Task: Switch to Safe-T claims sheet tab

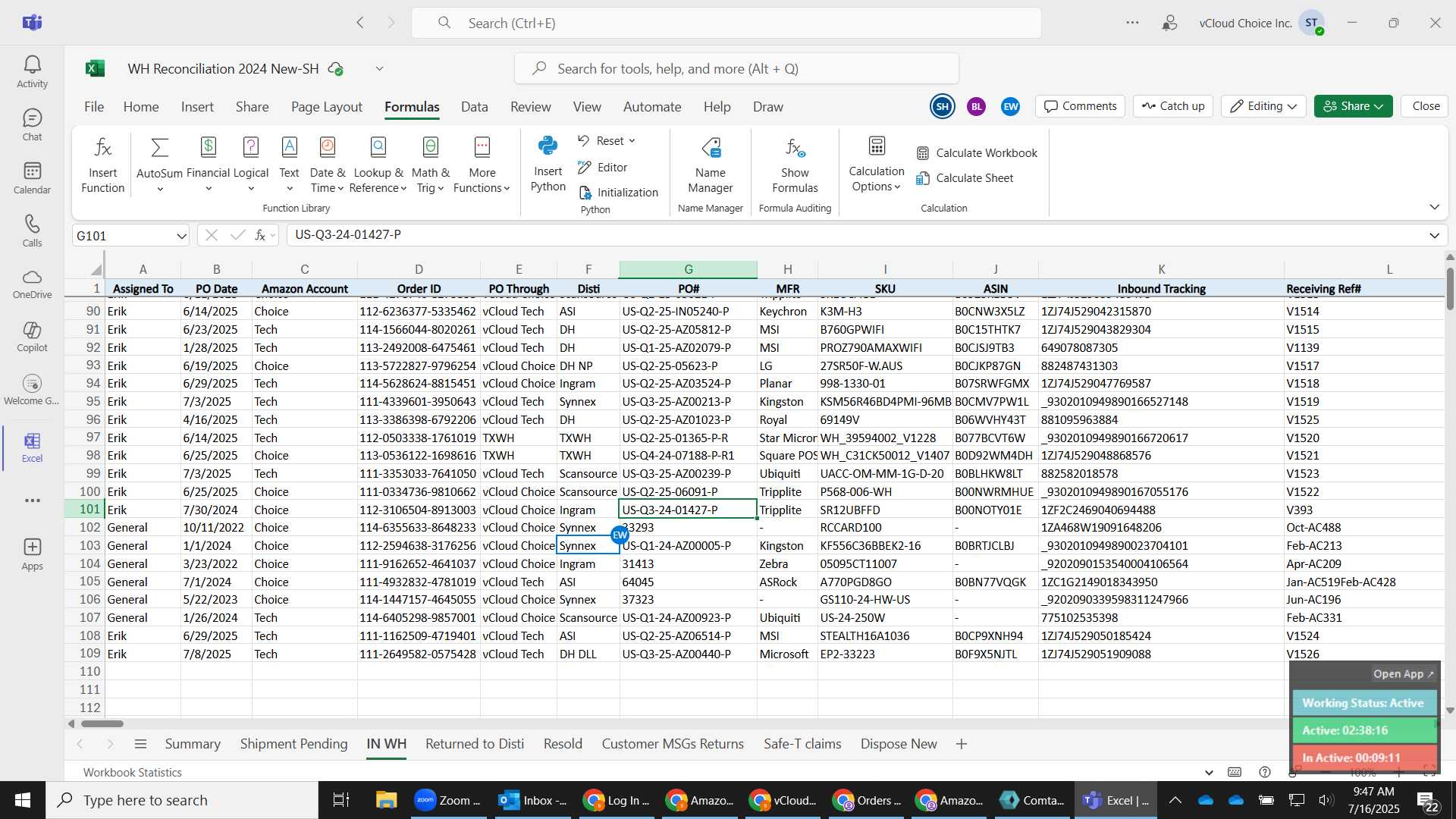Action: 802,744
